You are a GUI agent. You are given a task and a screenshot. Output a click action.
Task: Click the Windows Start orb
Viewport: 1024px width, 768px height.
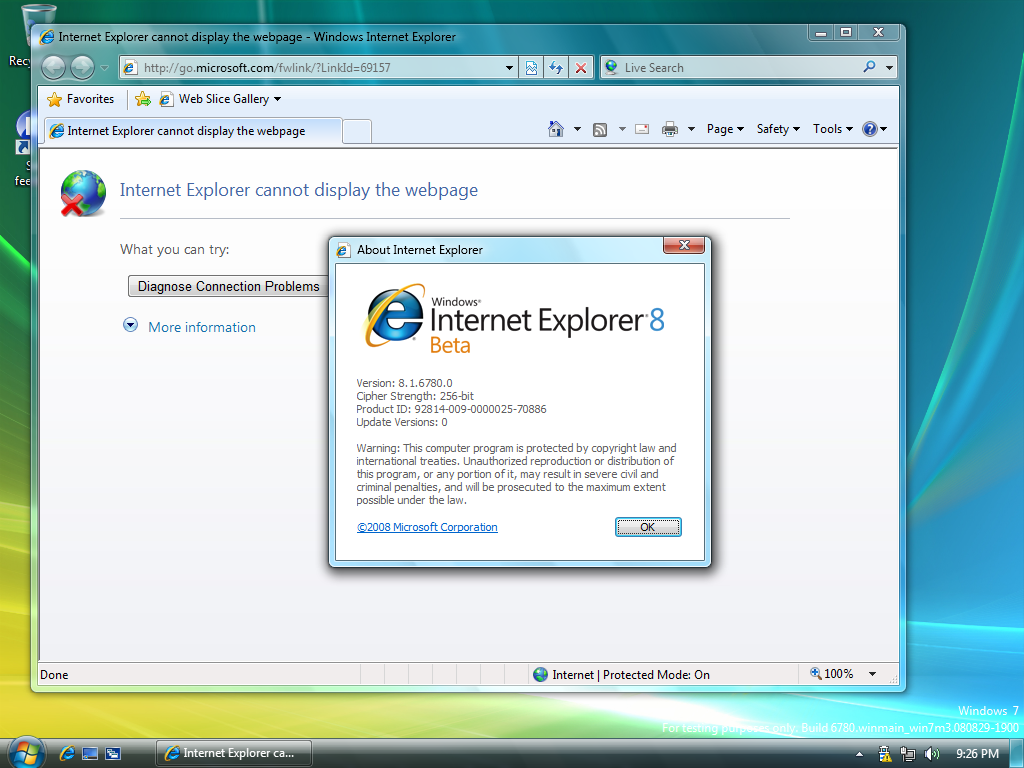26,752
